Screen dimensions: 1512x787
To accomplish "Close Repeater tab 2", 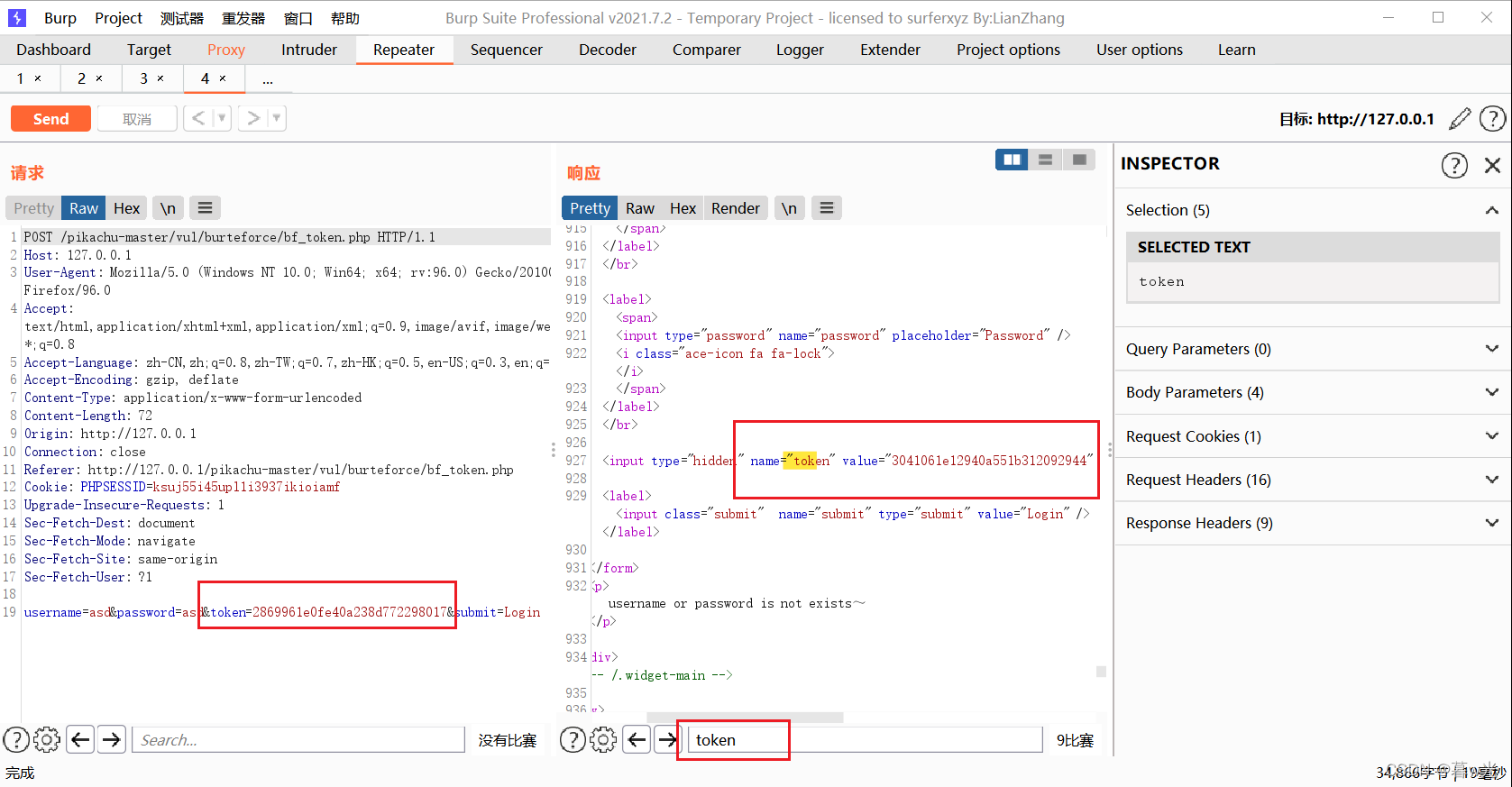I will pyautogui.click(x=99, y=78).
